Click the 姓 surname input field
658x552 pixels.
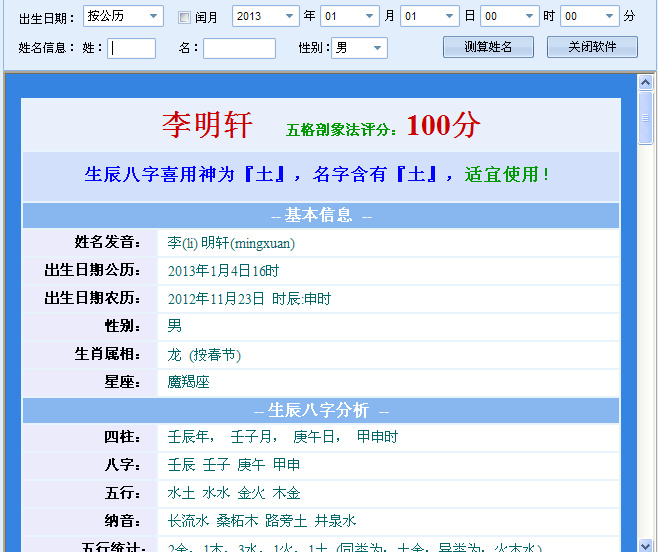(132, 48)
